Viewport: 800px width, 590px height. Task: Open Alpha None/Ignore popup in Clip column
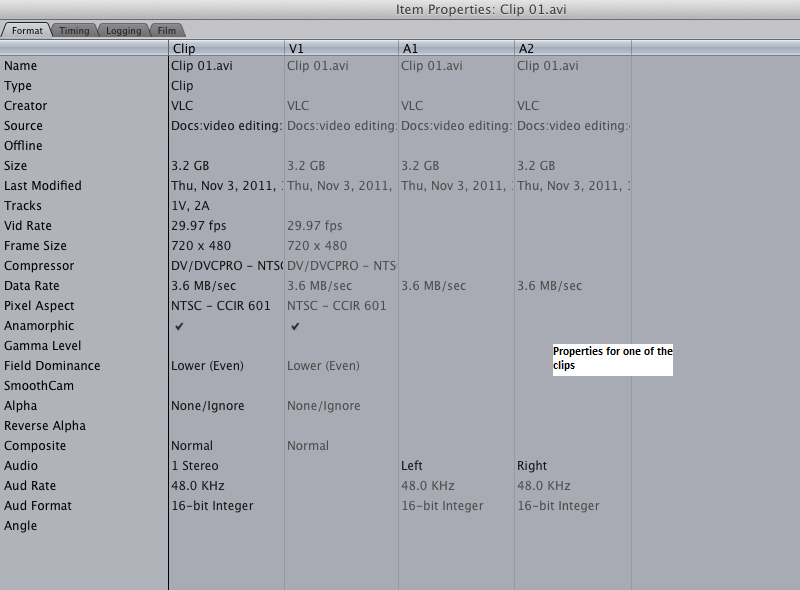coord(207,406)
